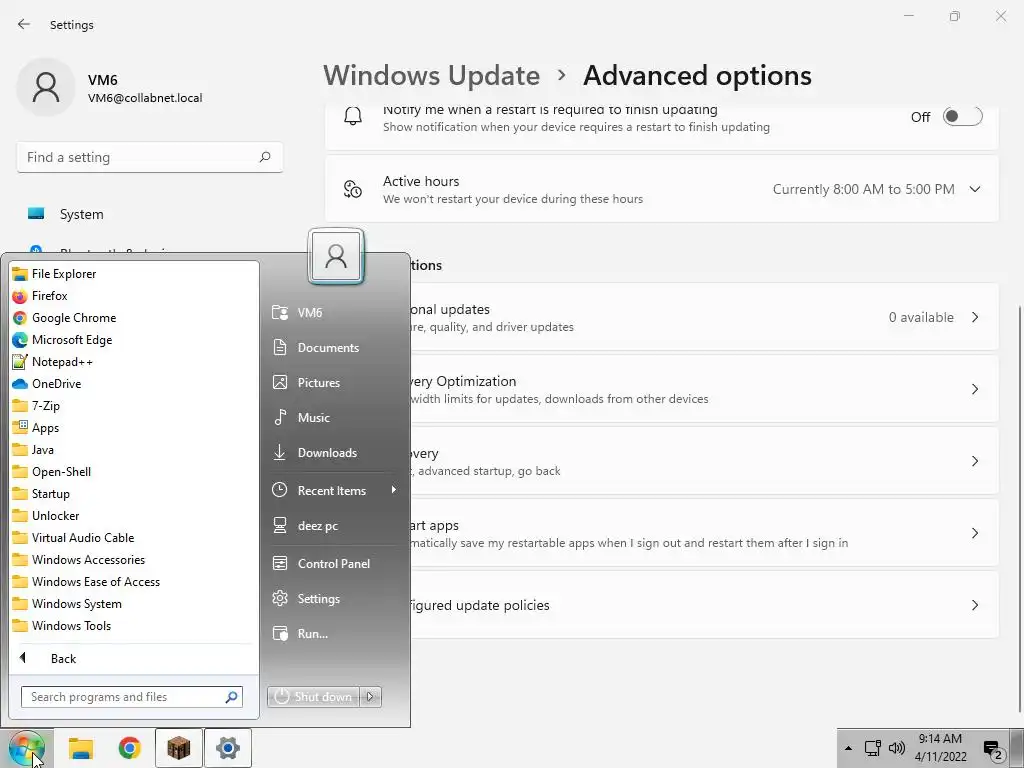This screenshot has height=768, width=1024.
Task: Expand the Apps folder
Action: pyautogui.click(x=134, y=428)
